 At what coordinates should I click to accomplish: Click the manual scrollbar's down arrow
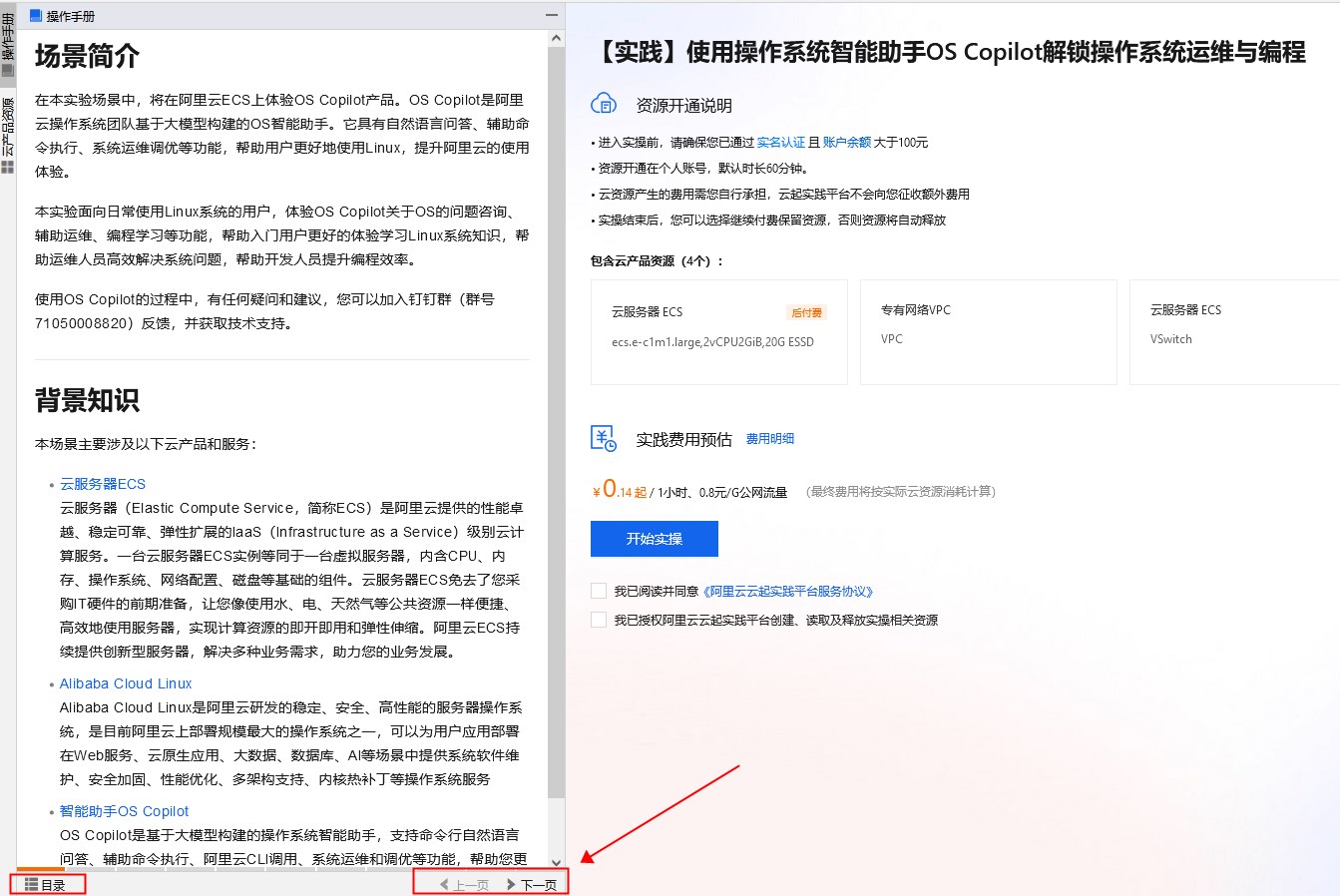(556, 862)
